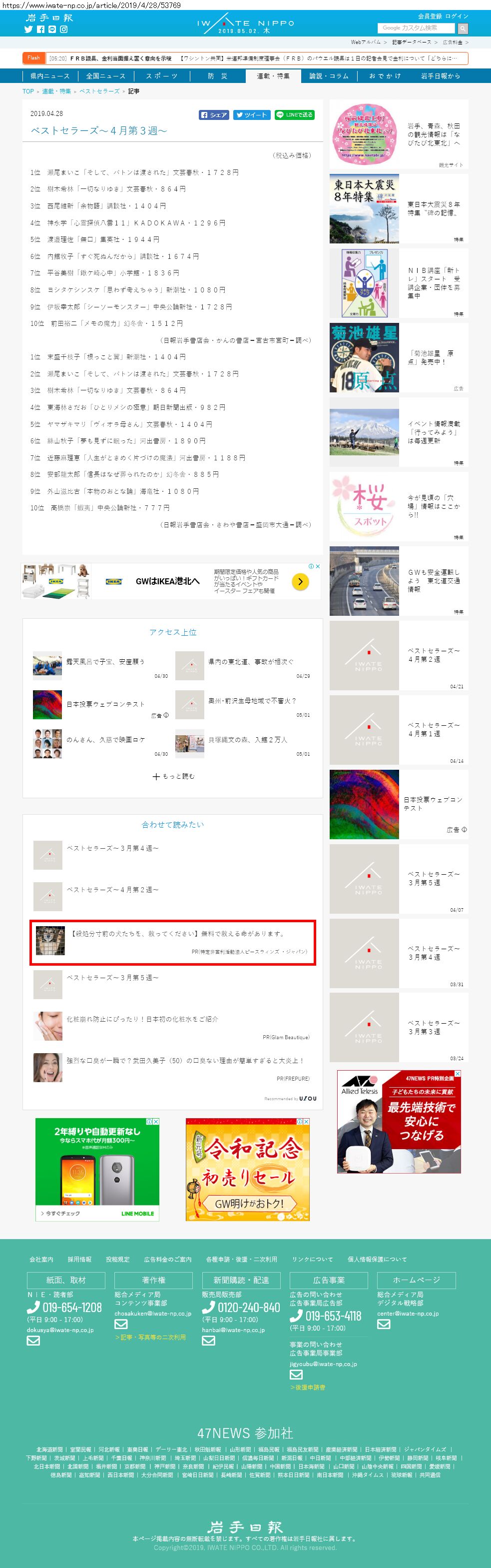Expand もっと読む under アクセス上位
This screenshot has width=491, height=1568.
(173, 776)
